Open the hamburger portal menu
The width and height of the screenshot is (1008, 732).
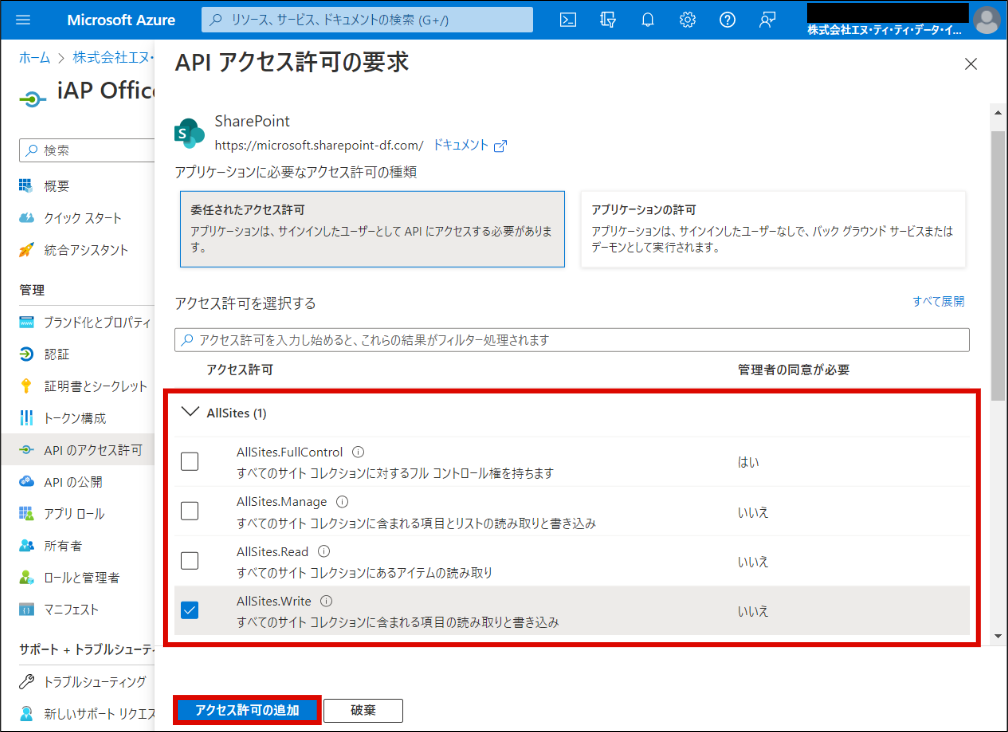click(24, 20)
